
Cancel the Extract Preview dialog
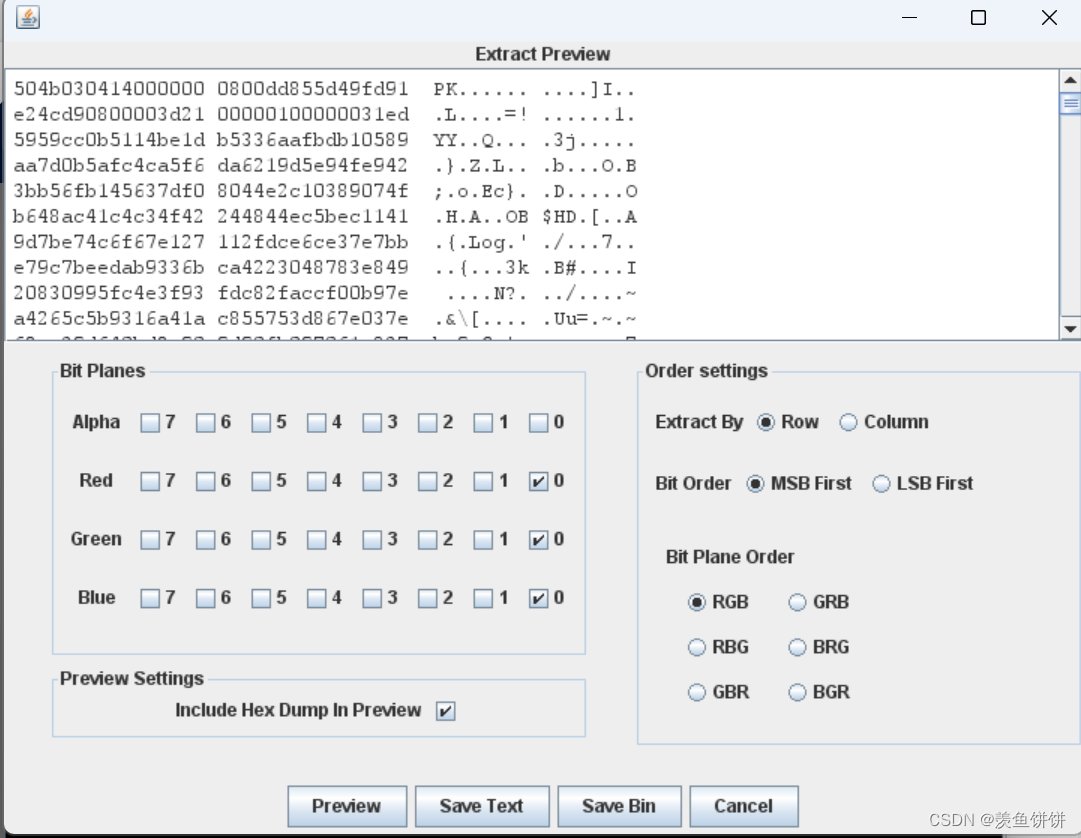coord(744,806)
